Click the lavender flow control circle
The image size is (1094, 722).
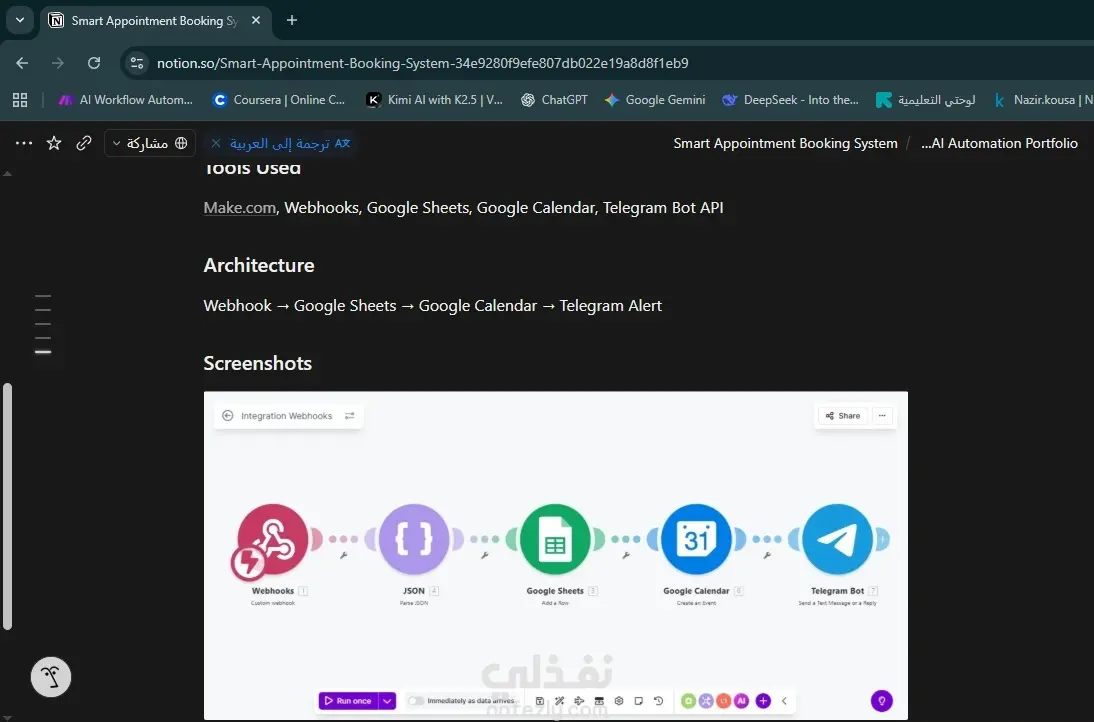pyautogui.click(x=706, y=701)
